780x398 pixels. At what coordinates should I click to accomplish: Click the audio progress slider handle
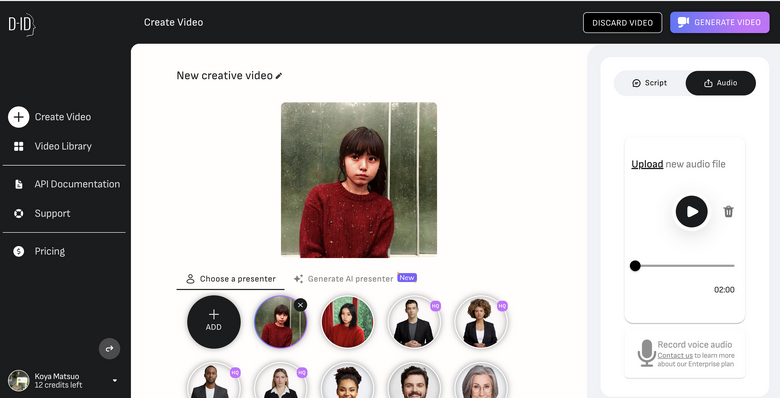635,266
